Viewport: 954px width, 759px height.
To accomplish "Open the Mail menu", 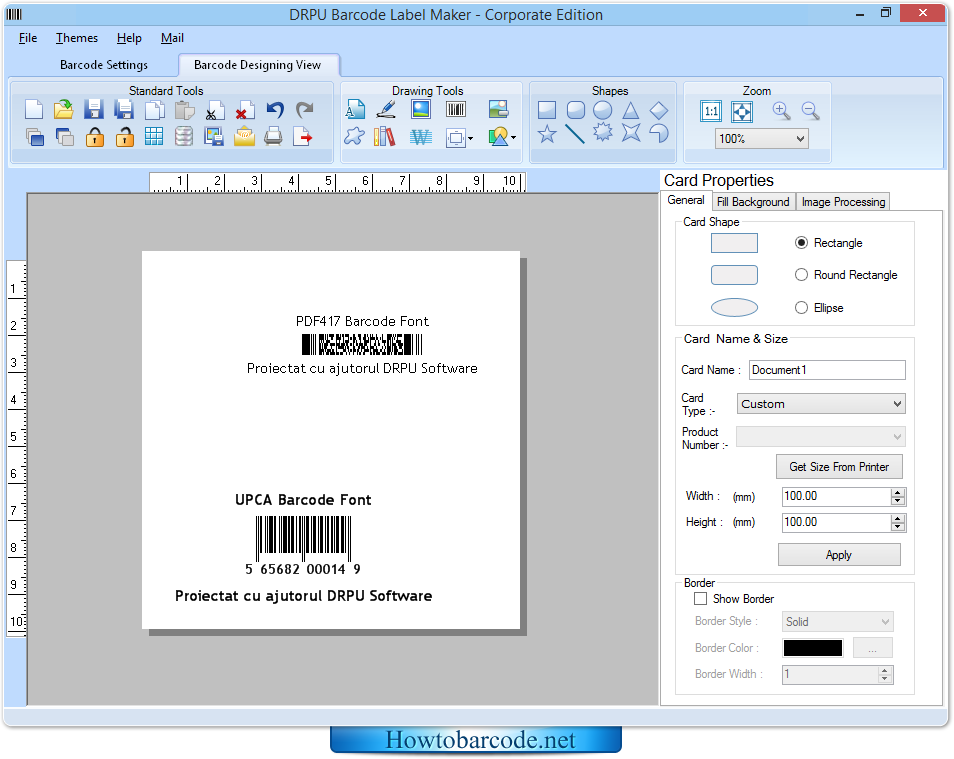I will 172,38.
